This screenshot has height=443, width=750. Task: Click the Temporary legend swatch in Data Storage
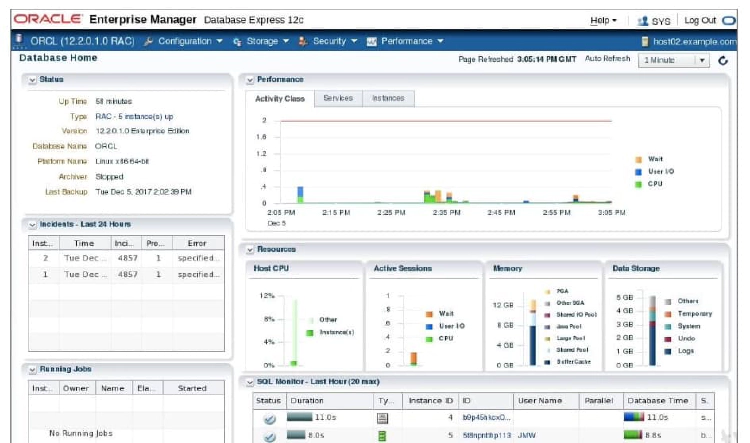[668, 314]
